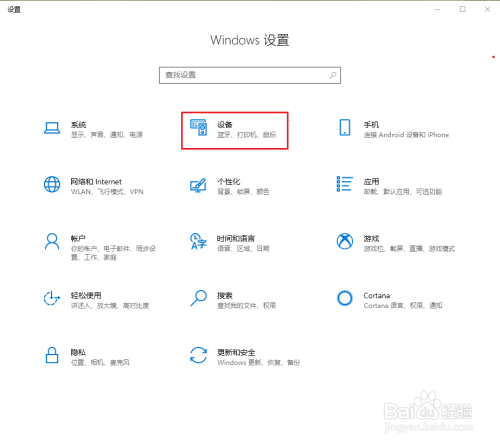Select the 个性化 heading
This screenshot has height=444, width=500.
[229, 182]
